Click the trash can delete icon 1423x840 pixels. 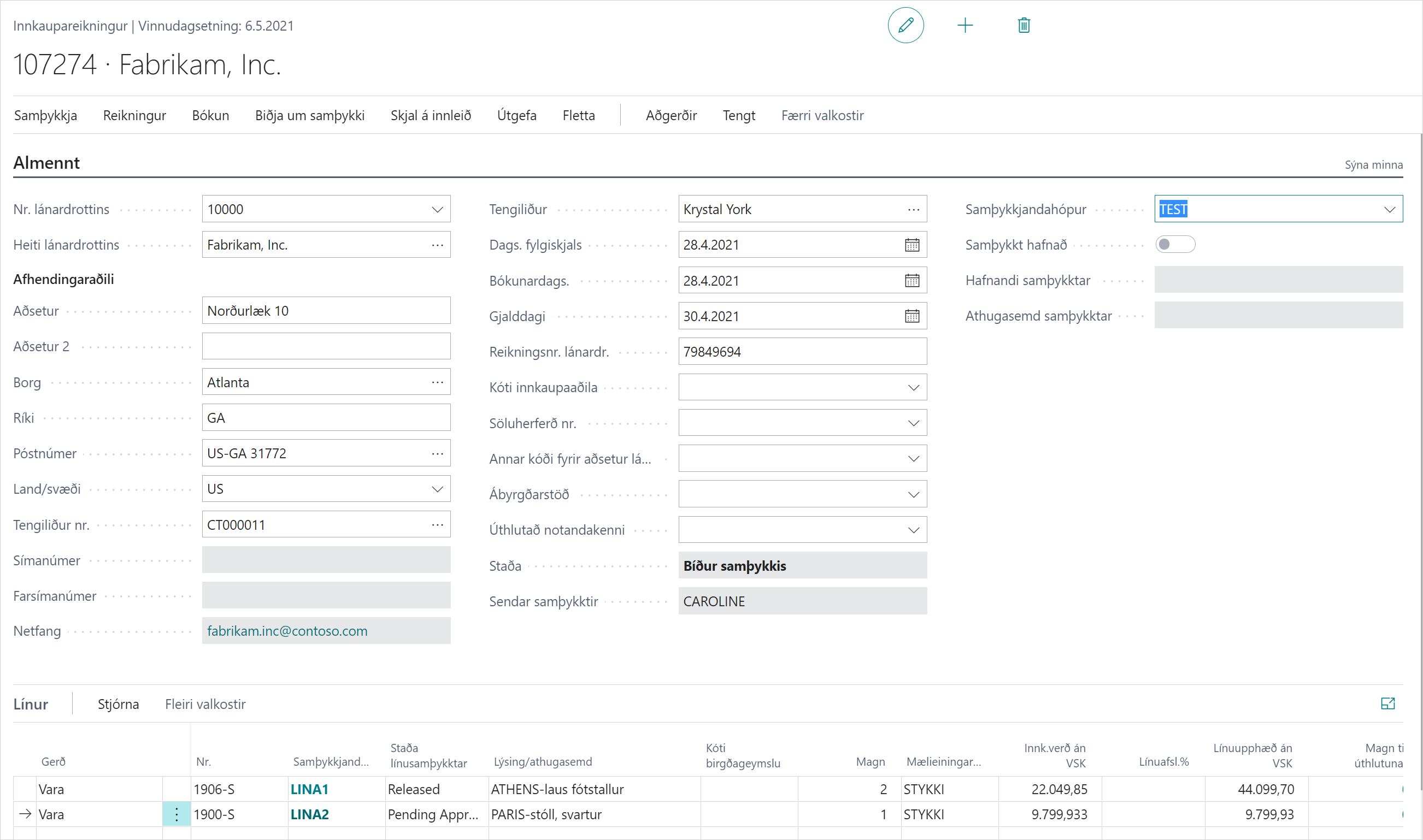(1023, 26)
